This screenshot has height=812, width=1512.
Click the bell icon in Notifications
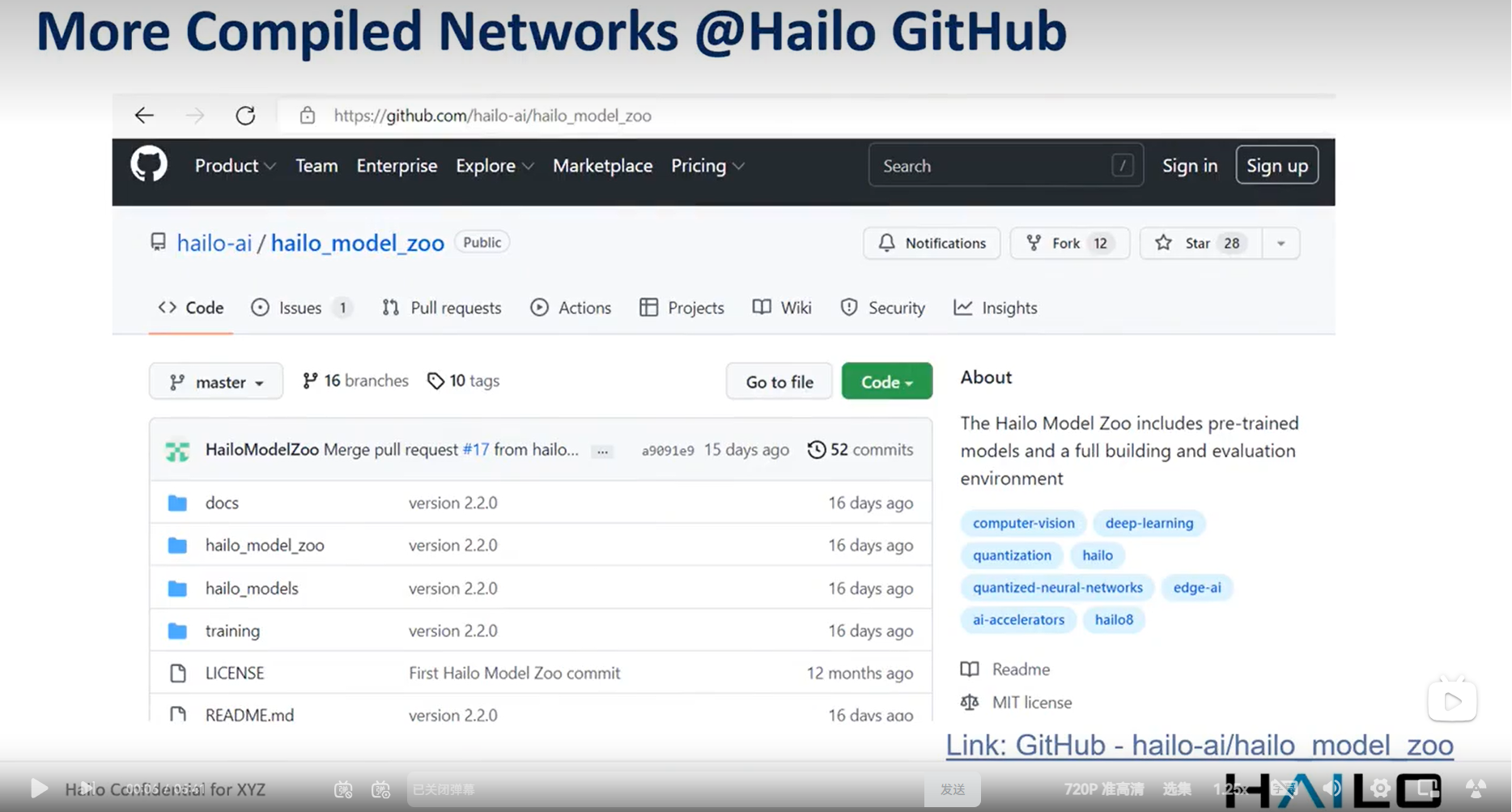(x=887, y=243)
